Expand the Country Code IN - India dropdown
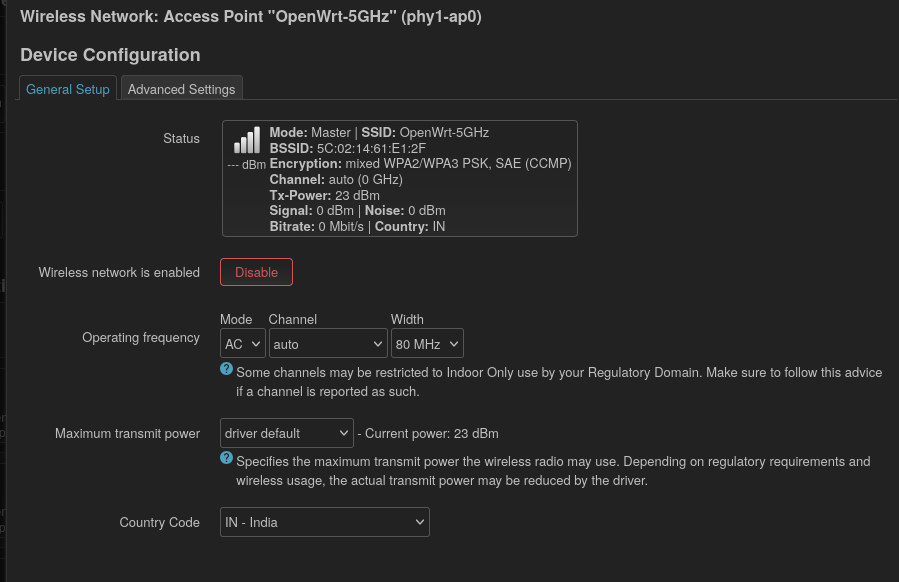 [x=324, y=522]
